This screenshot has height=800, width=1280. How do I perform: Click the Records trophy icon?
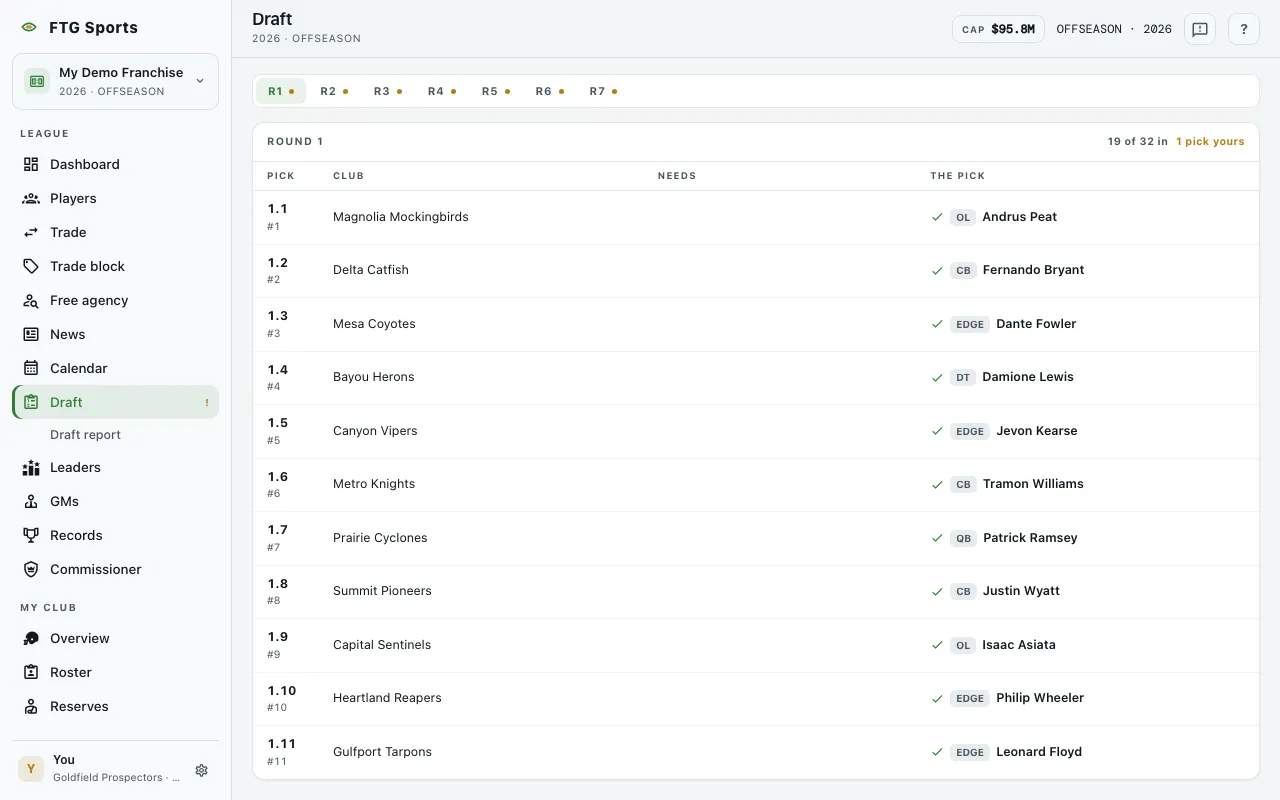click(31, 535)
